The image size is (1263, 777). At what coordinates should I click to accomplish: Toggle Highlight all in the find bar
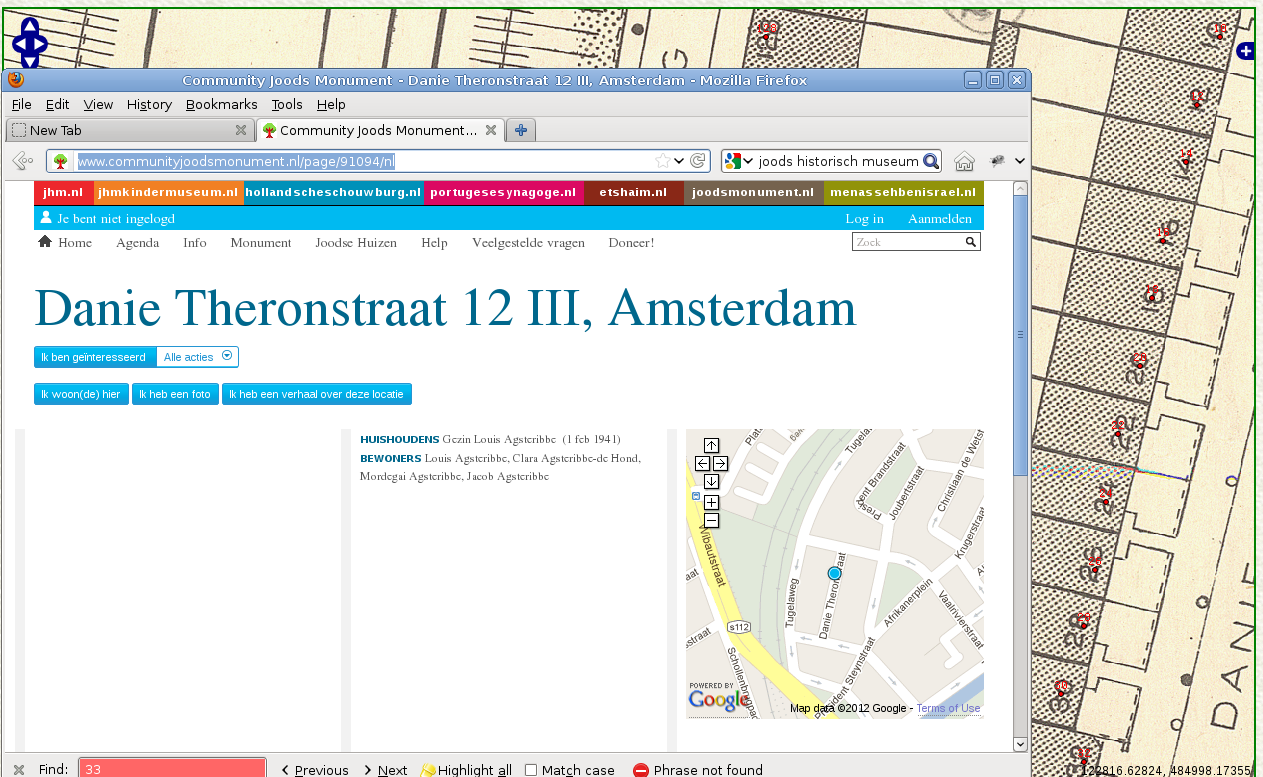point(465,770)
